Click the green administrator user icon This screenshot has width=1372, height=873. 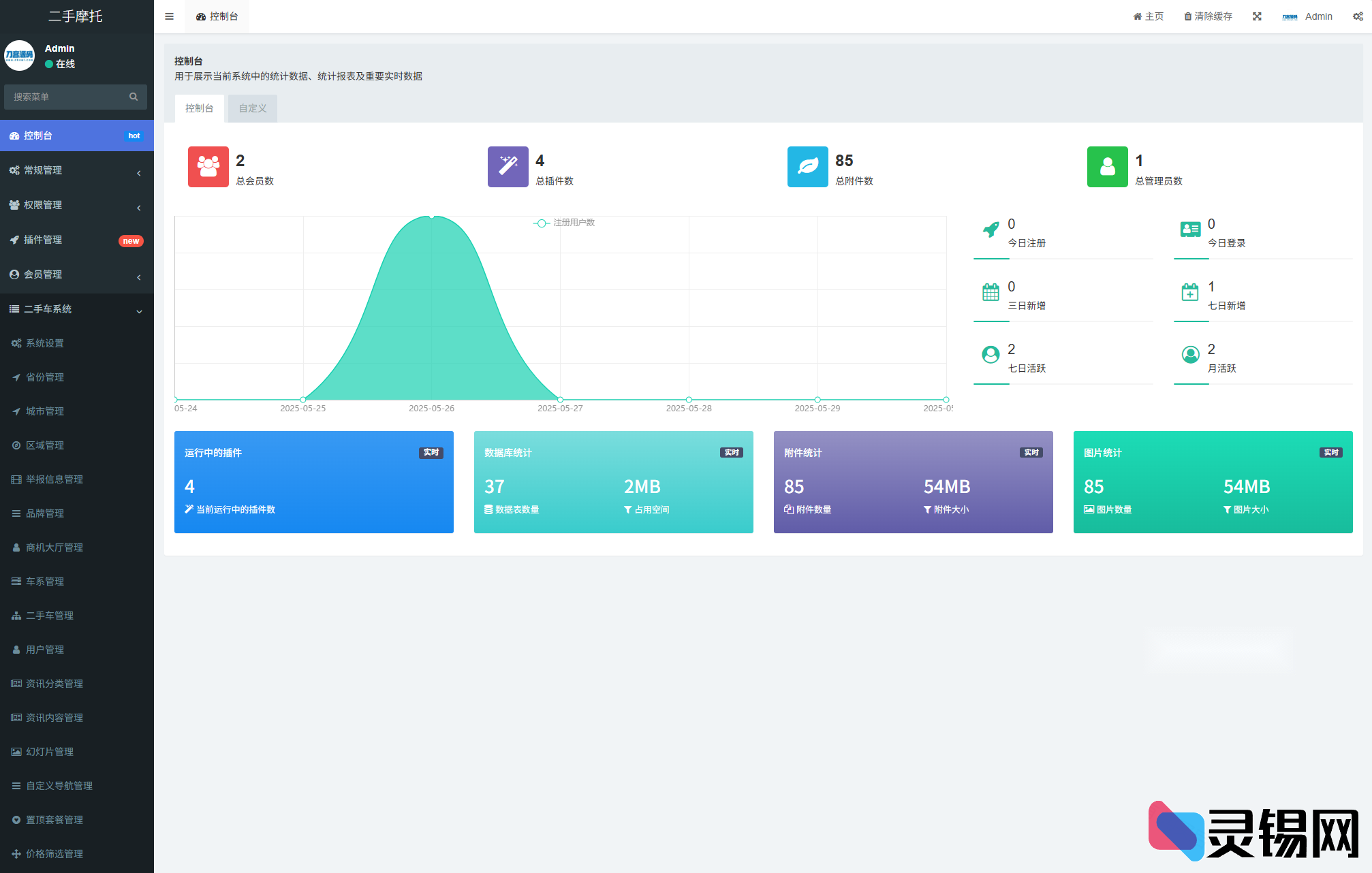click(1107, 167)
